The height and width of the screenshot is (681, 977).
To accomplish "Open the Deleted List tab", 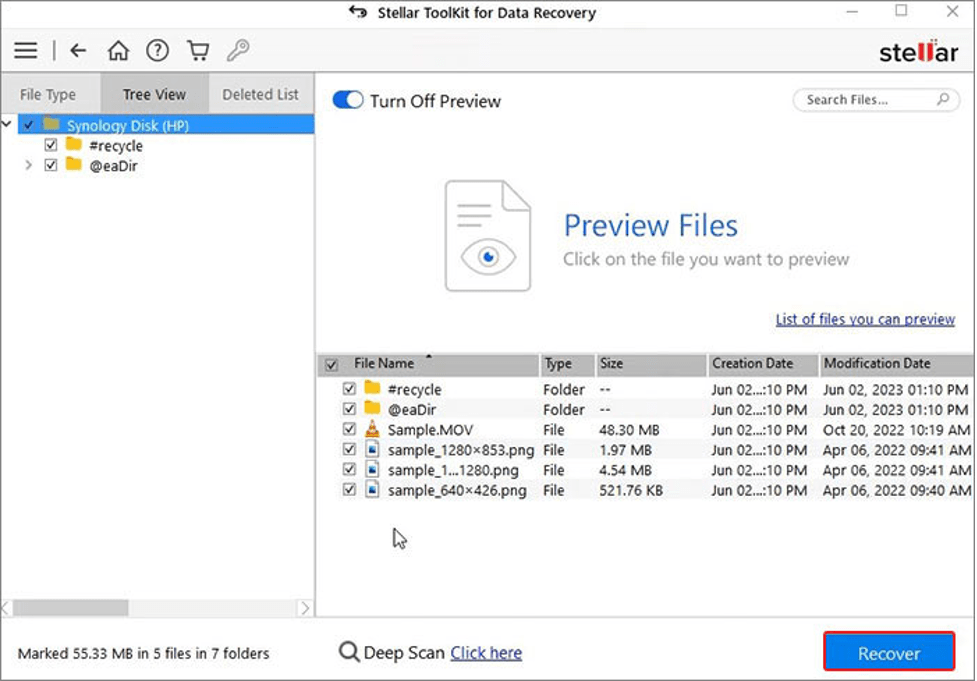I will (259, 93).
